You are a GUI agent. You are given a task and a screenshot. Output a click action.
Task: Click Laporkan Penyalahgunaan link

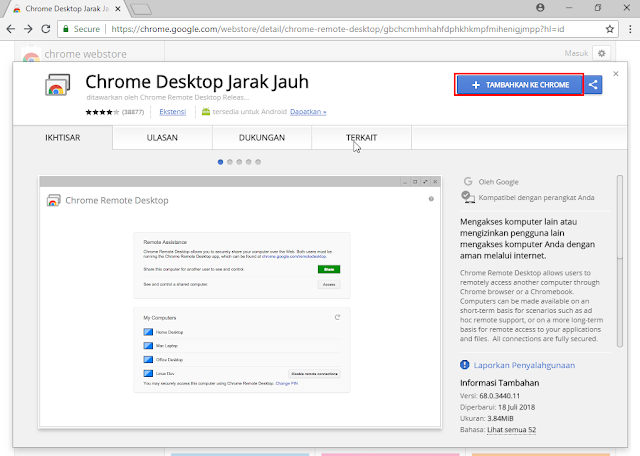click(x=524, y=365)
